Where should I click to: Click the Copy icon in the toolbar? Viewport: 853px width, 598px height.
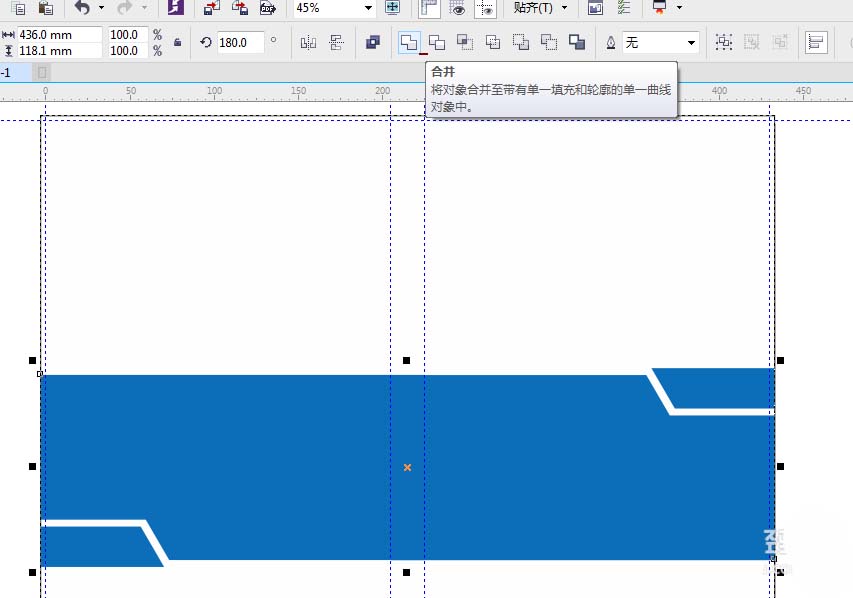18,8
